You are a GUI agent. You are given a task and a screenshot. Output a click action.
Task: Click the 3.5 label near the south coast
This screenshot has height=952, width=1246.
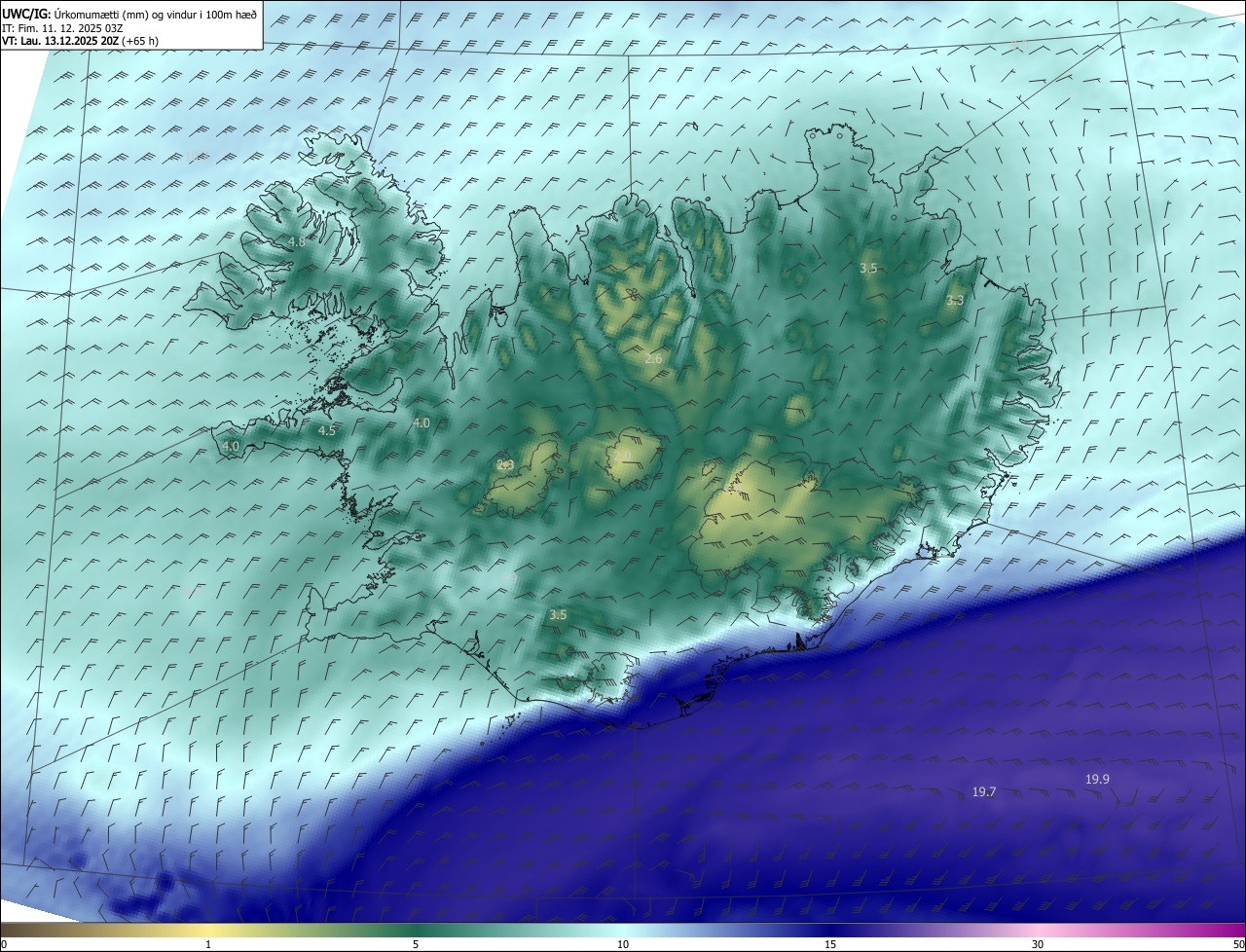point(558,615)
